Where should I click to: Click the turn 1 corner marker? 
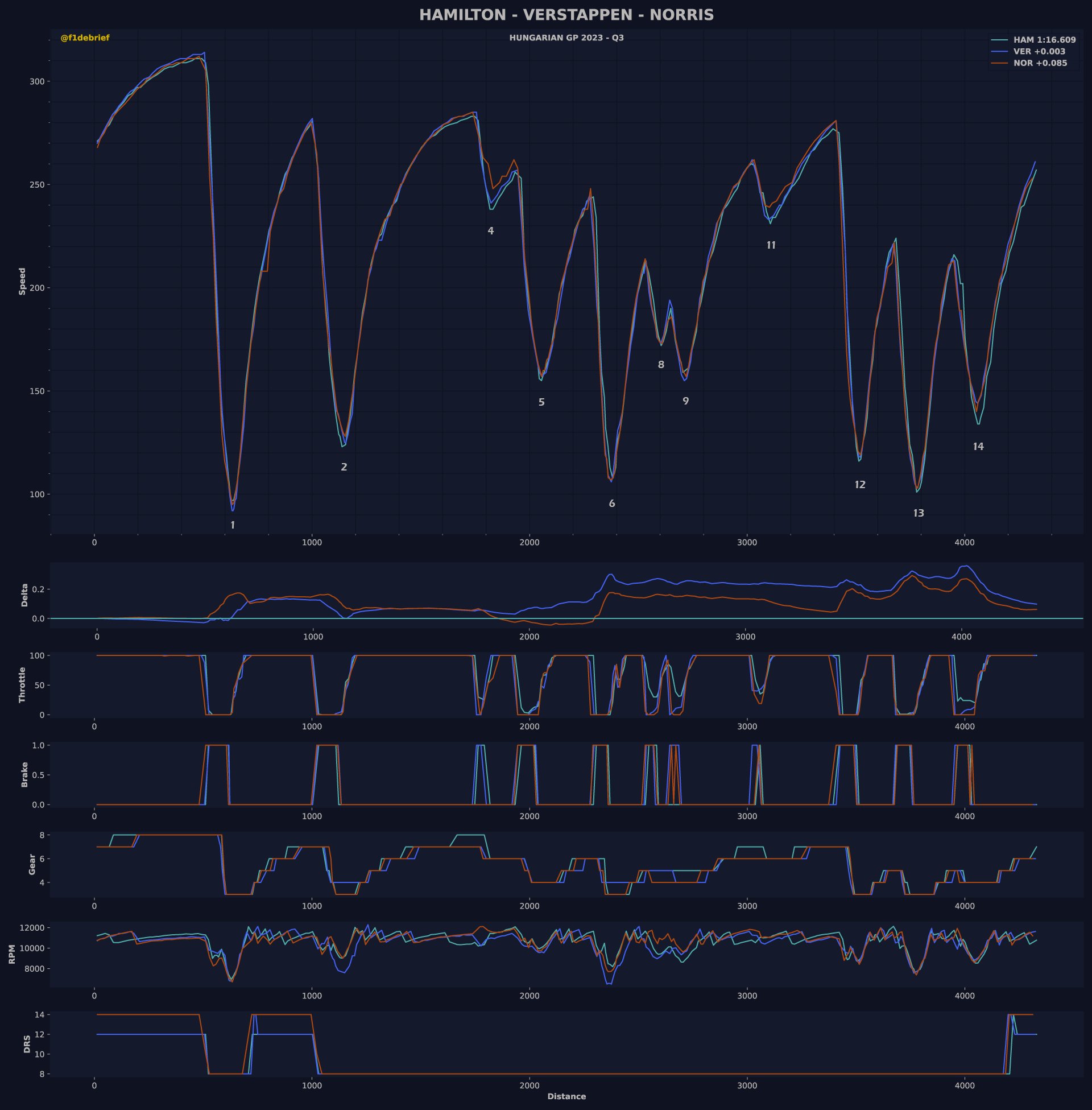(232, 526)
